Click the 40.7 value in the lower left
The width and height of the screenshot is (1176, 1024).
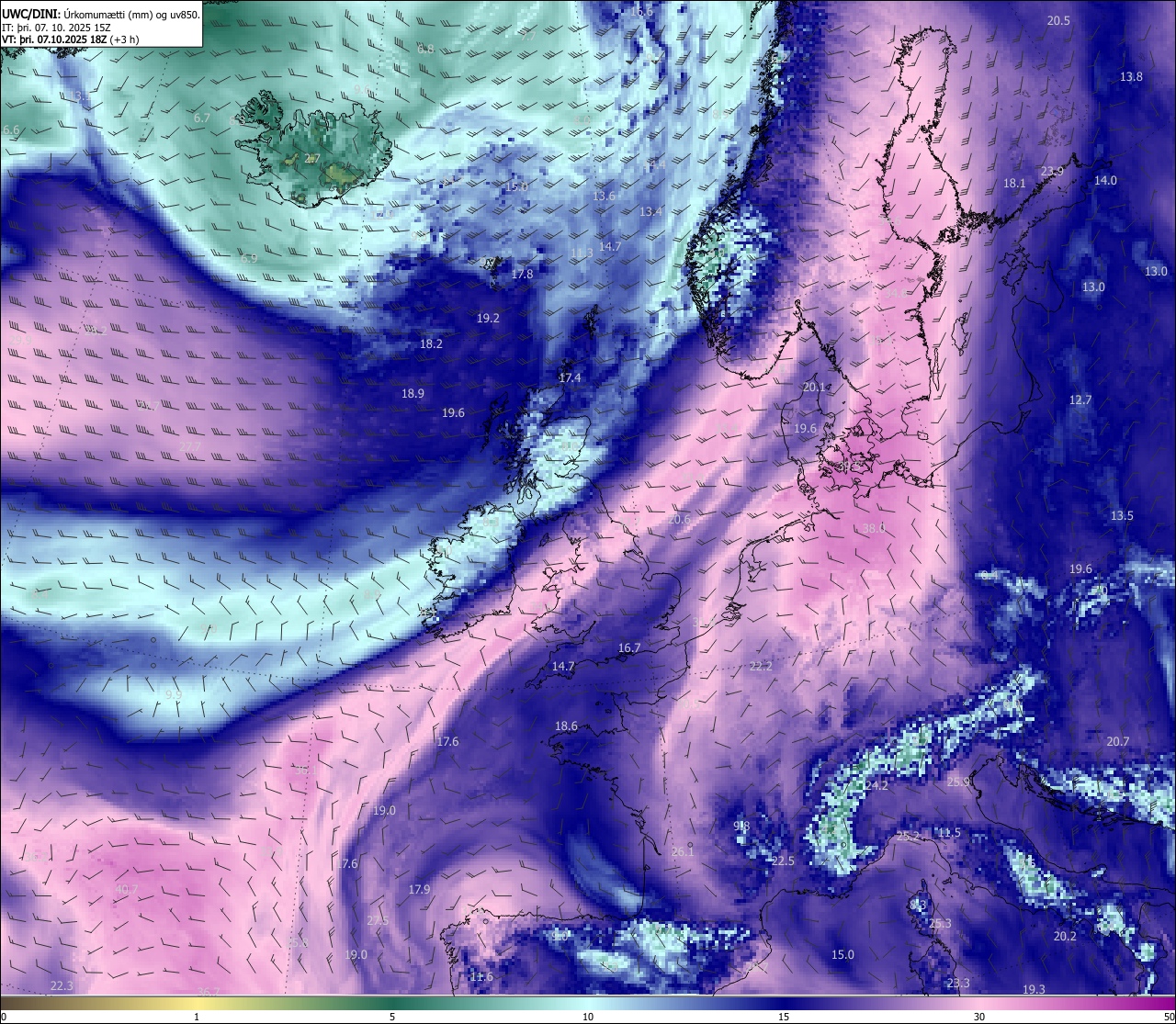[x=127, y=889]
